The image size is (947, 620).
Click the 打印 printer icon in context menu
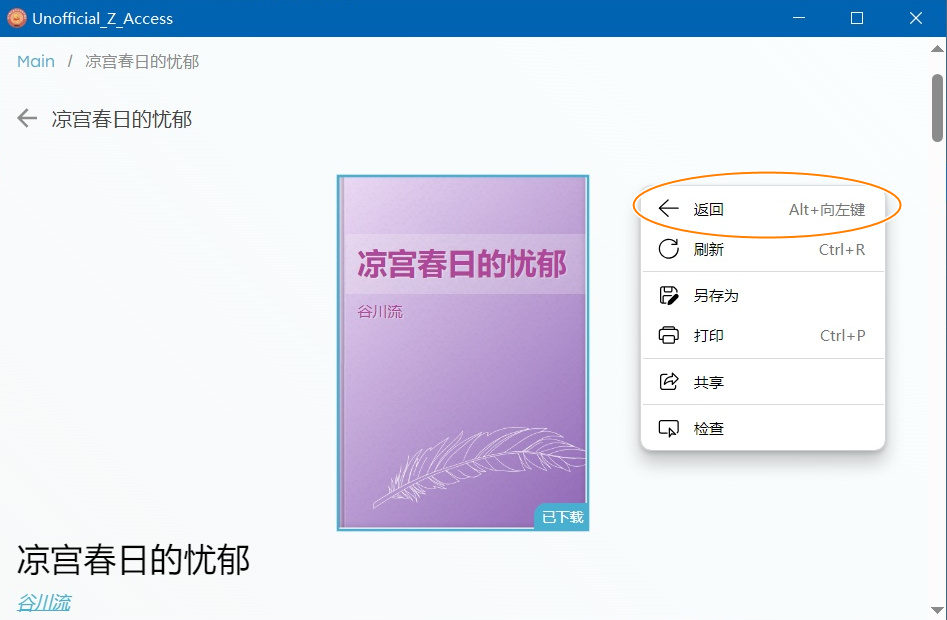[x=668, y=335]
